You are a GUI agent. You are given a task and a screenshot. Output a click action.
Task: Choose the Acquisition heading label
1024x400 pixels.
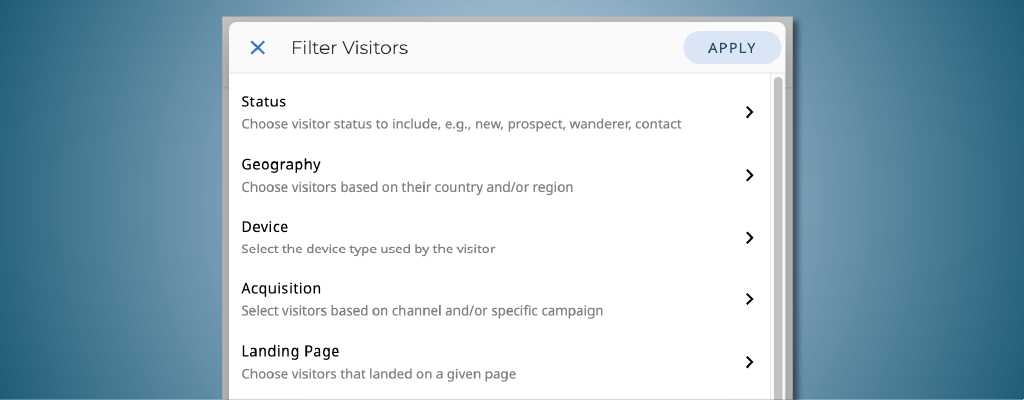(x=281, y=289)
